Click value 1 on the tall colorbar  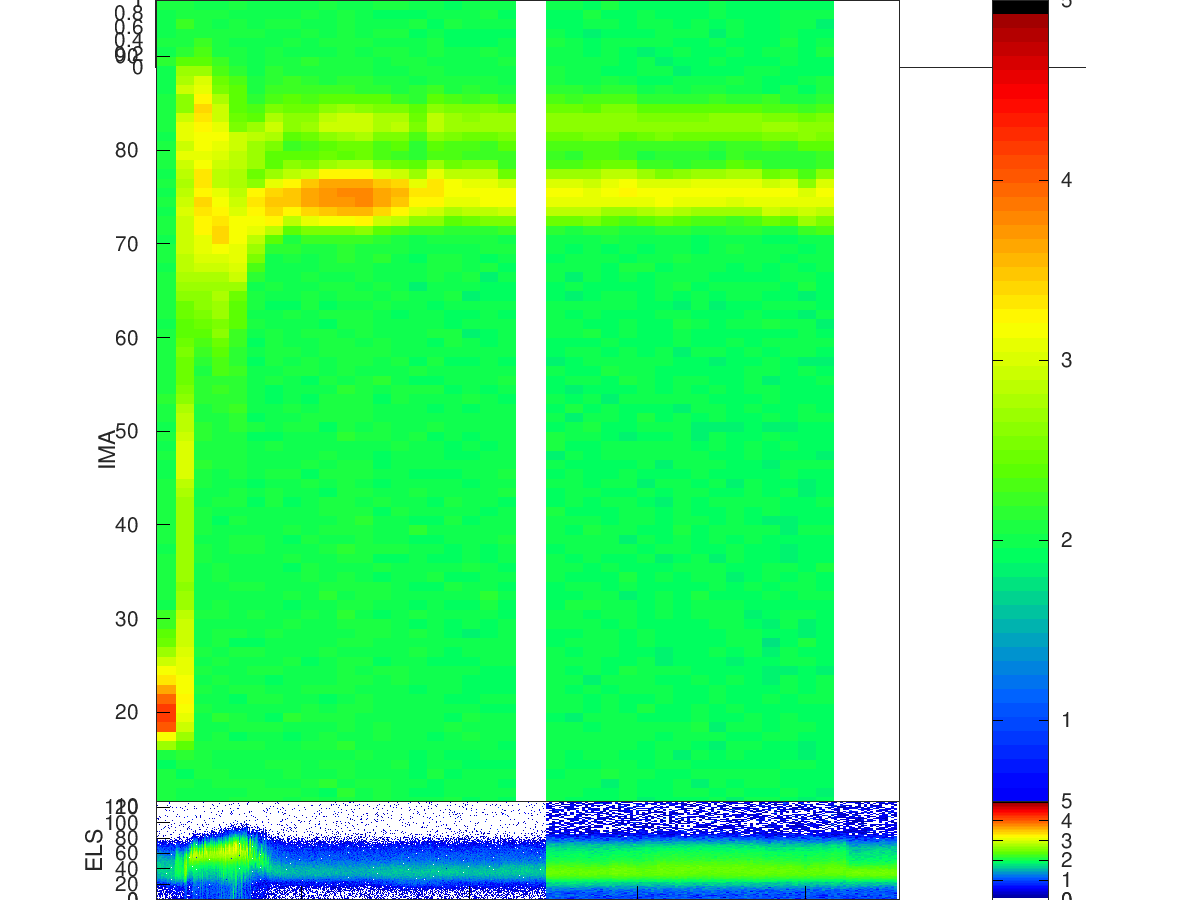tap(1066, 720)
